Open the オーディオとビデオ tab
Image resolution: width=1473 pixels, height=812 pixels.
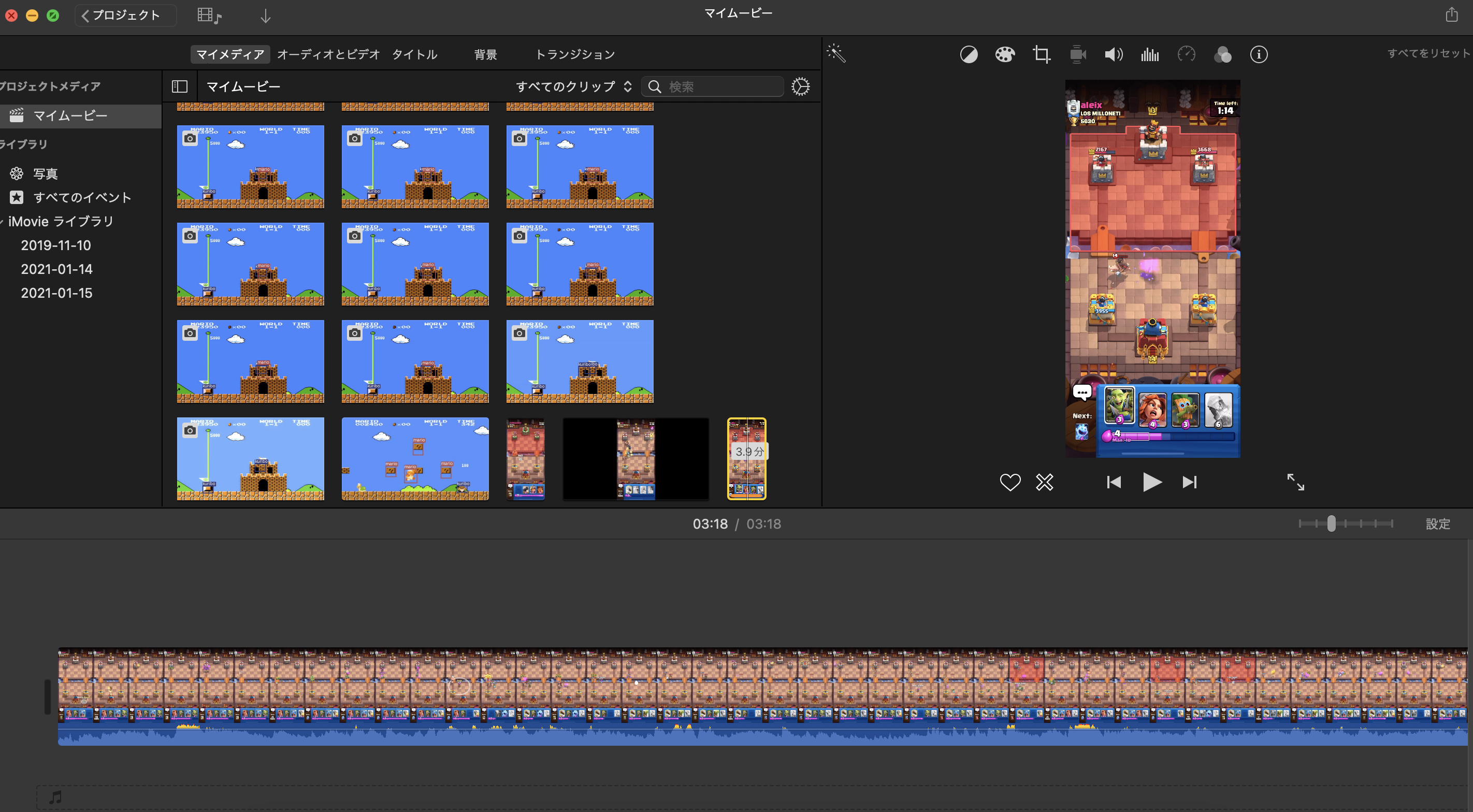pyautogui.click(x=328, y=54)
